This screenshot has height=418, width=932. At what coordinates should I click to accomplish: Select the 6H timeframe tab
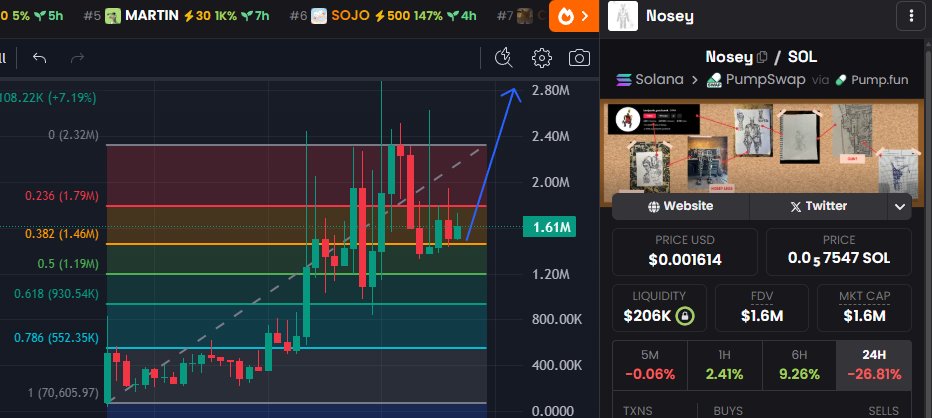[x=799, y=365]
